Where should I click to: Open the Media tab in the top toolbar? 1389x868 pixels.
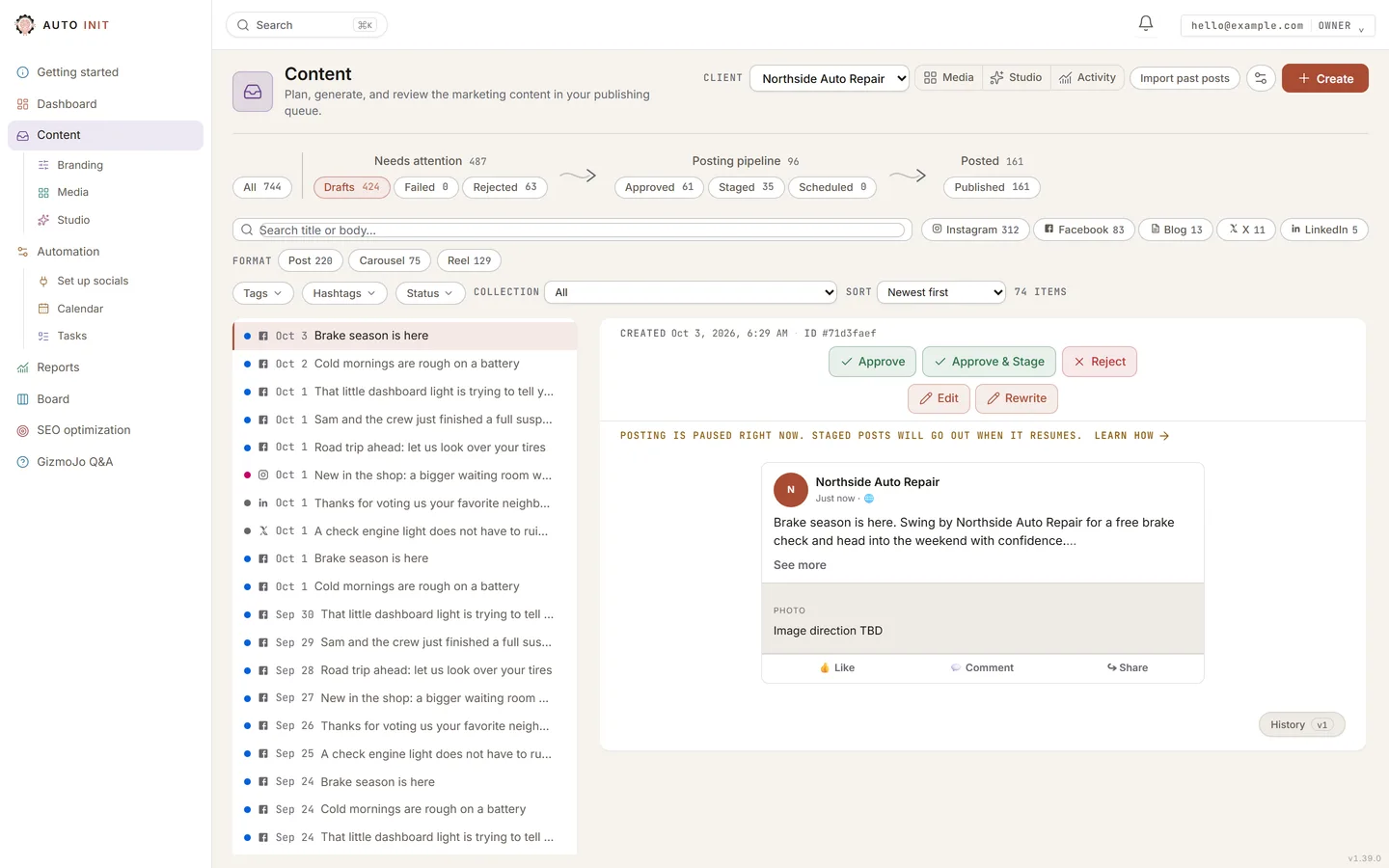click(x=948, y=77)
